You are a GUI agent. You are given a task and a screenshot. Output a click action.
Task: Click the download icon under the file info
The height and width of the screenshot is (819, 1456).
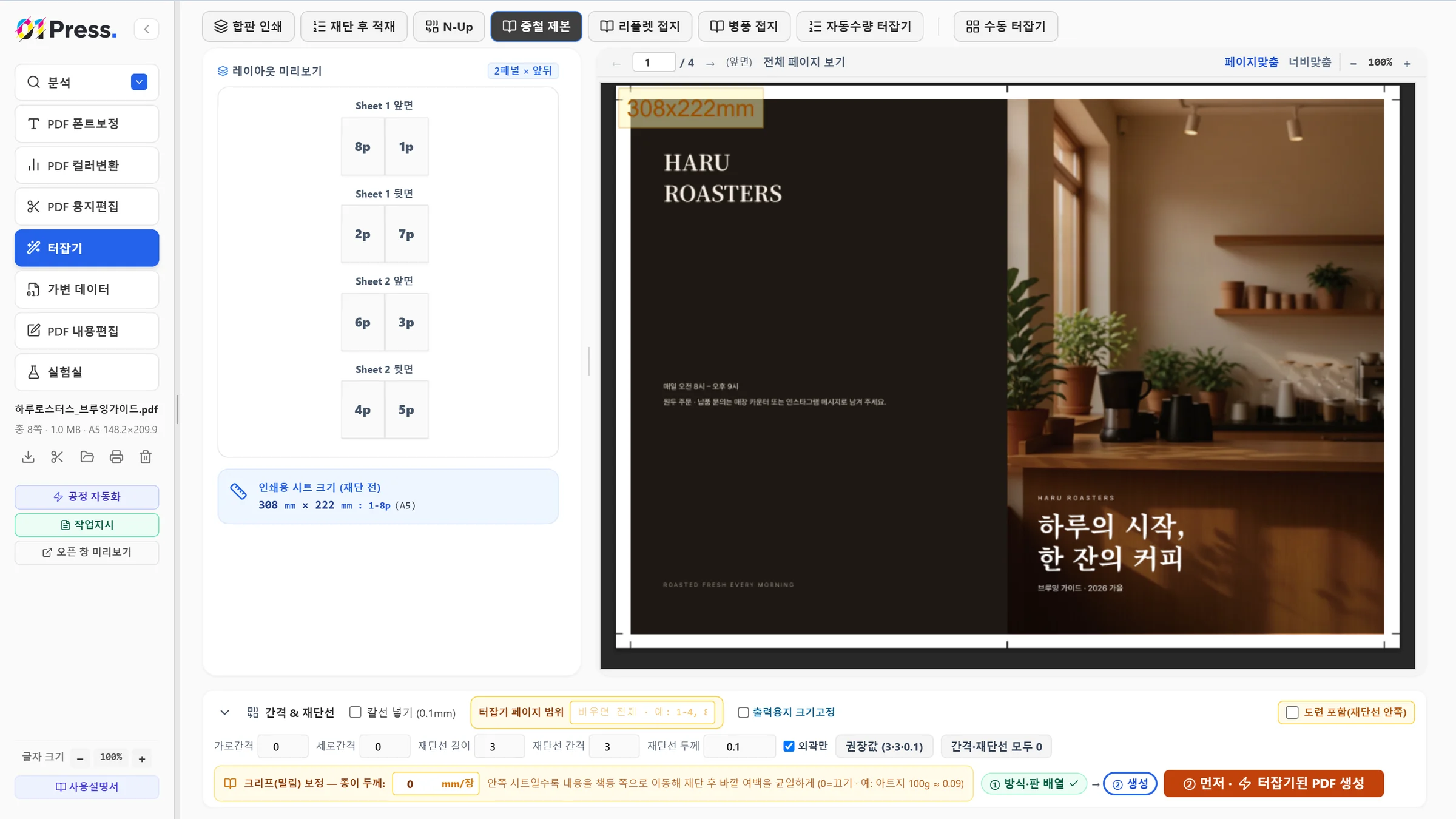[x=28, y=457]
